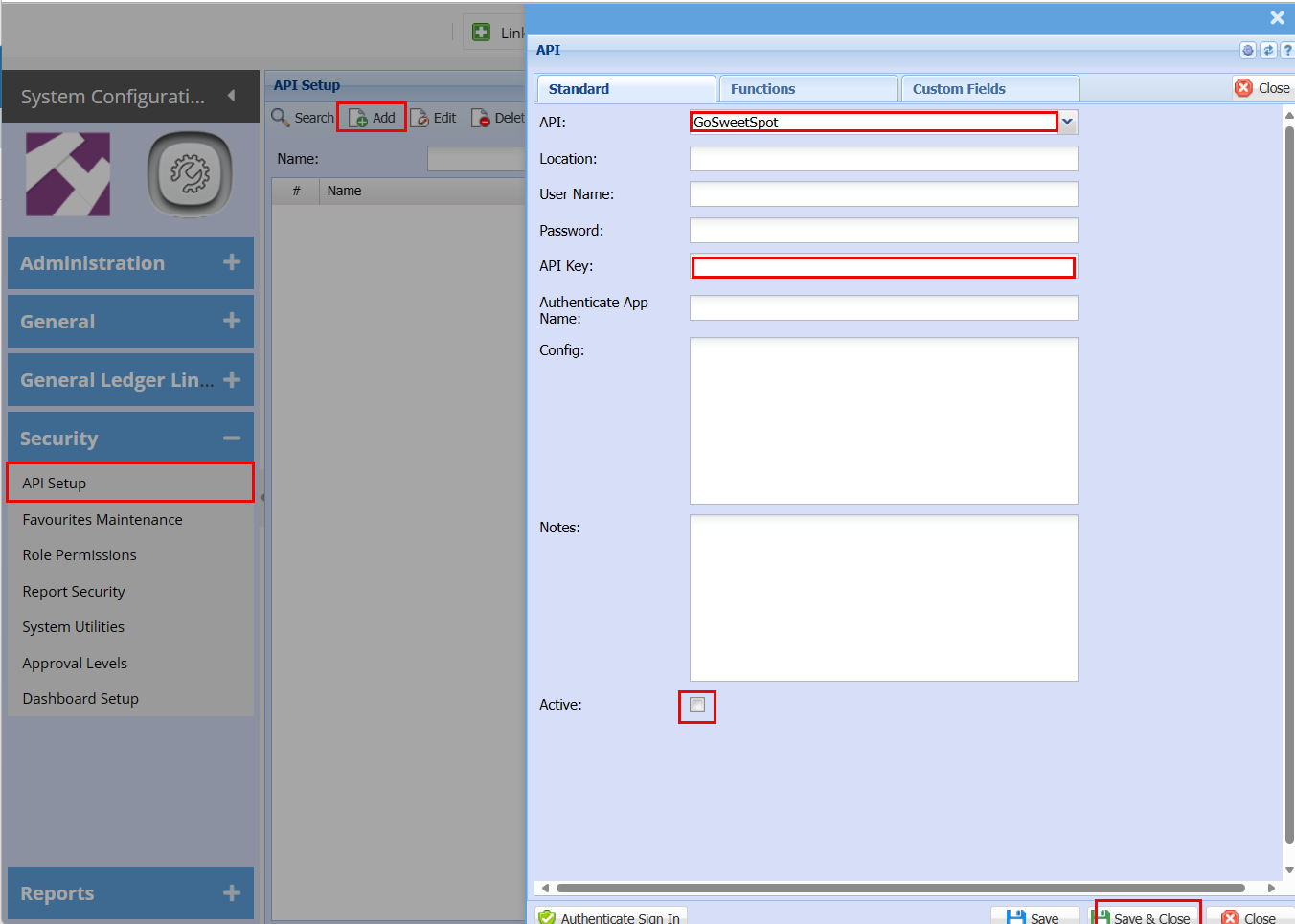This screenshot has width=1295, height=924.
Task: Click the Location input field
Action: tap(884, 158)
